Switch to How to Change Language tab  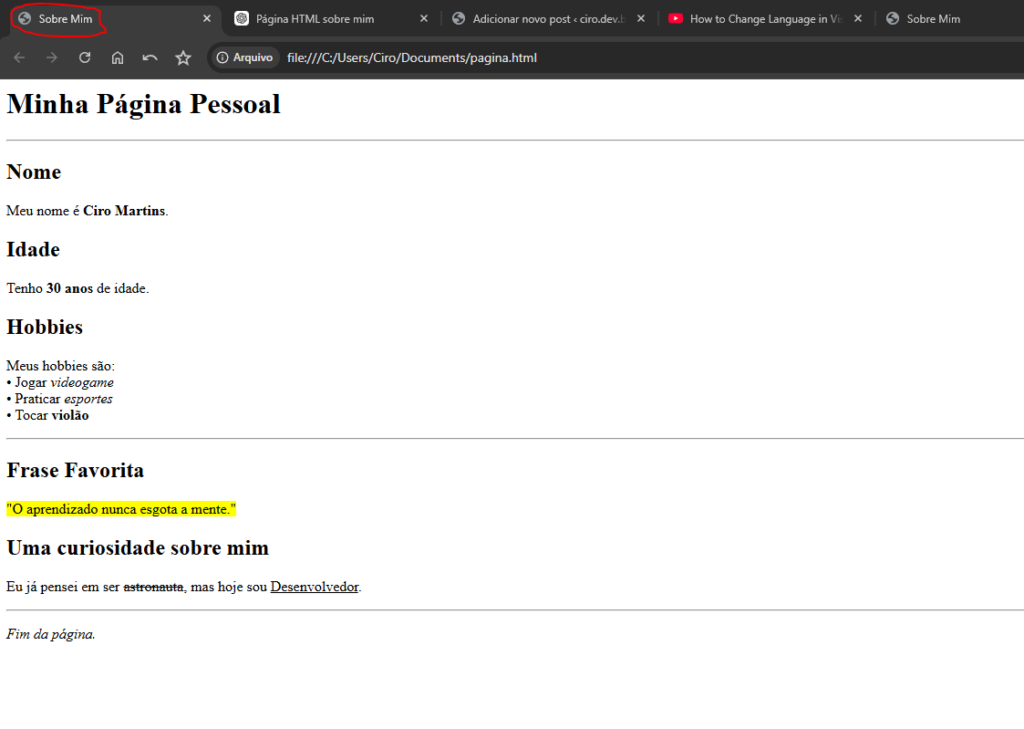point(765,19)
